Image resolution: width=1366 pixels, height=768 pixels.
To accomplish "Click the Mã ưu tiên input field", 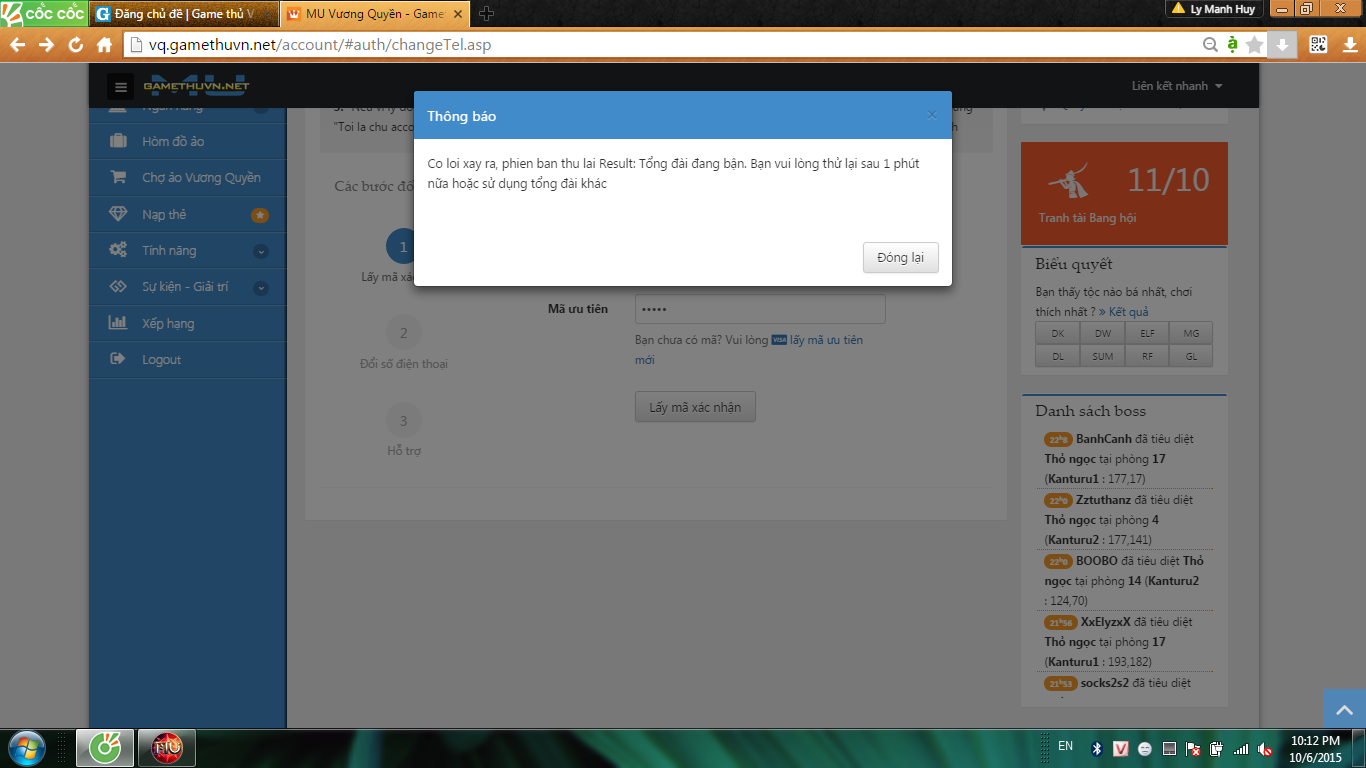I will [760, 309].
